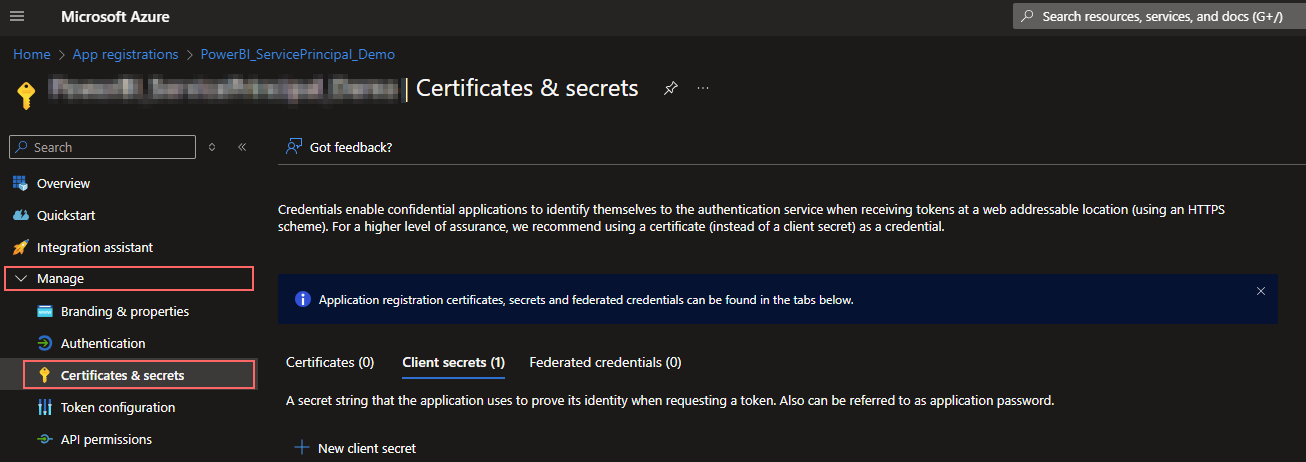The image size is (1306, 462).
Task: Focus the sidebar Search field
Action: click(x=102, y=147)
